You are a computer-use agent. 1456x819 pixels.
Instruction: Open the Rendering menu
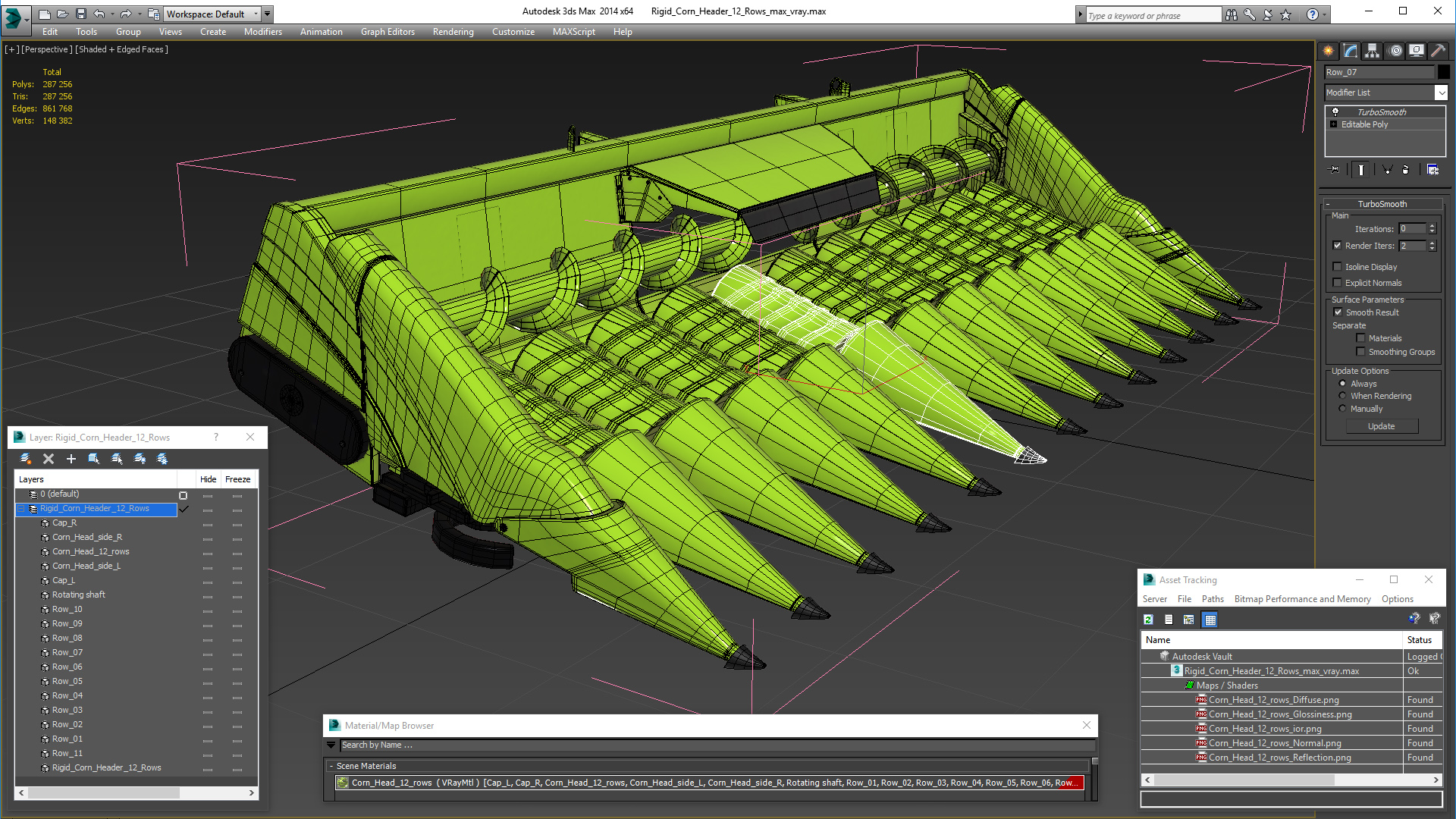point(453,32)
